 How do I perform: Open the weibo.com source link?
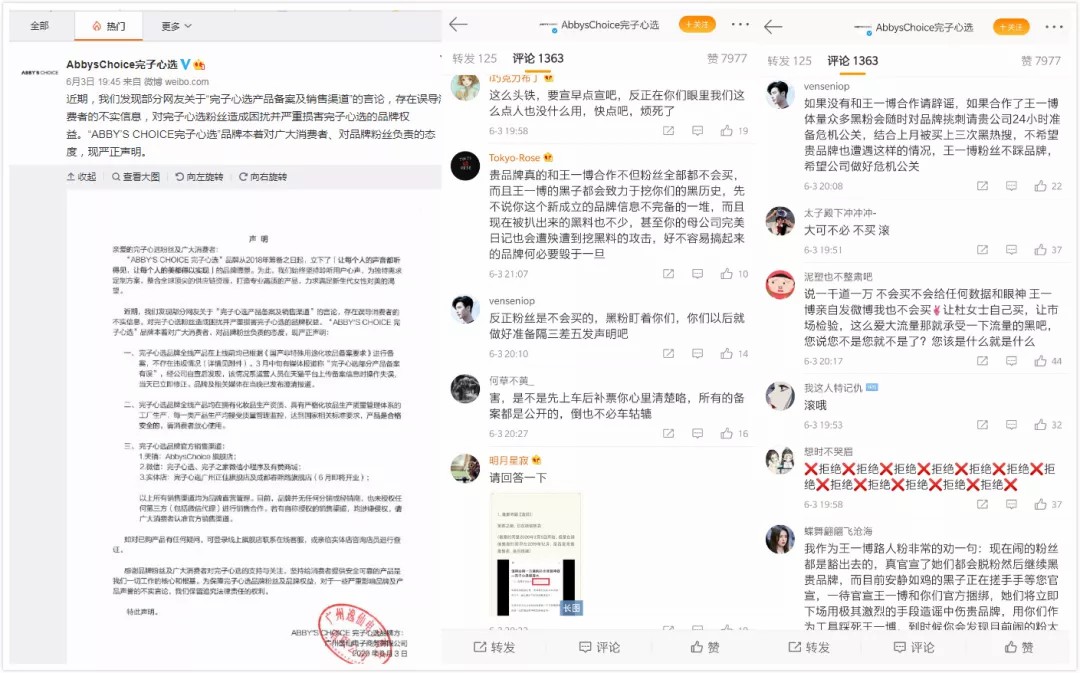click(x=187, y=81)
